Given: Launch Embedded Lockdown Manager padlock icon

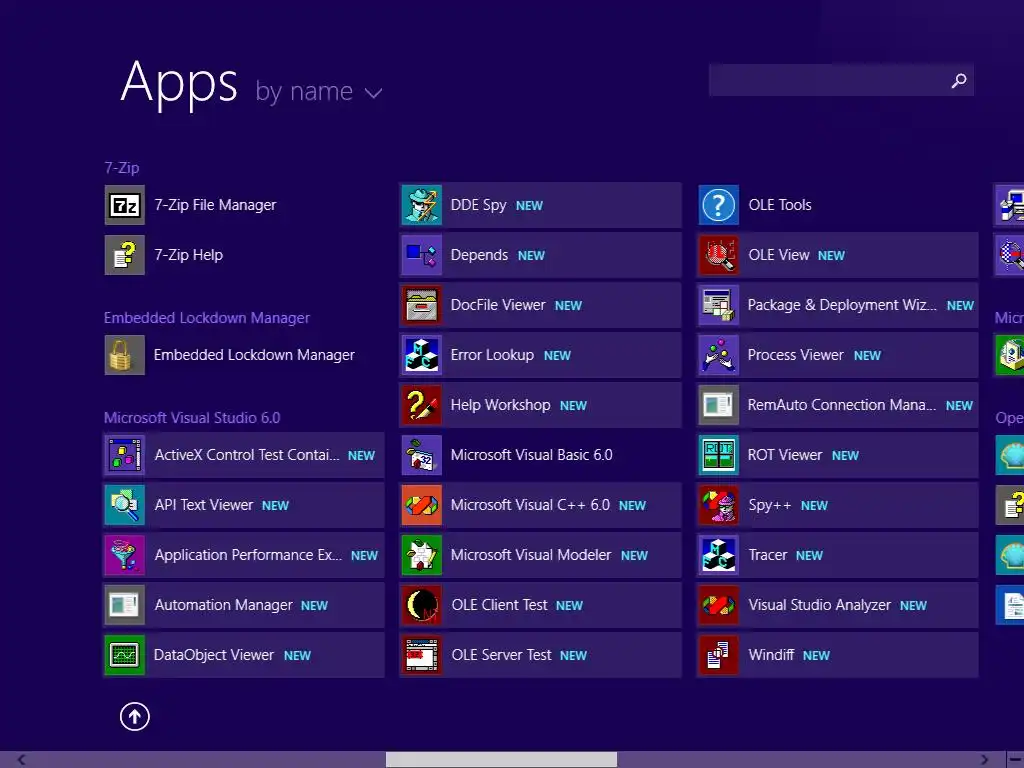Looking at the screenshot, I should click(x=125, y=355).
